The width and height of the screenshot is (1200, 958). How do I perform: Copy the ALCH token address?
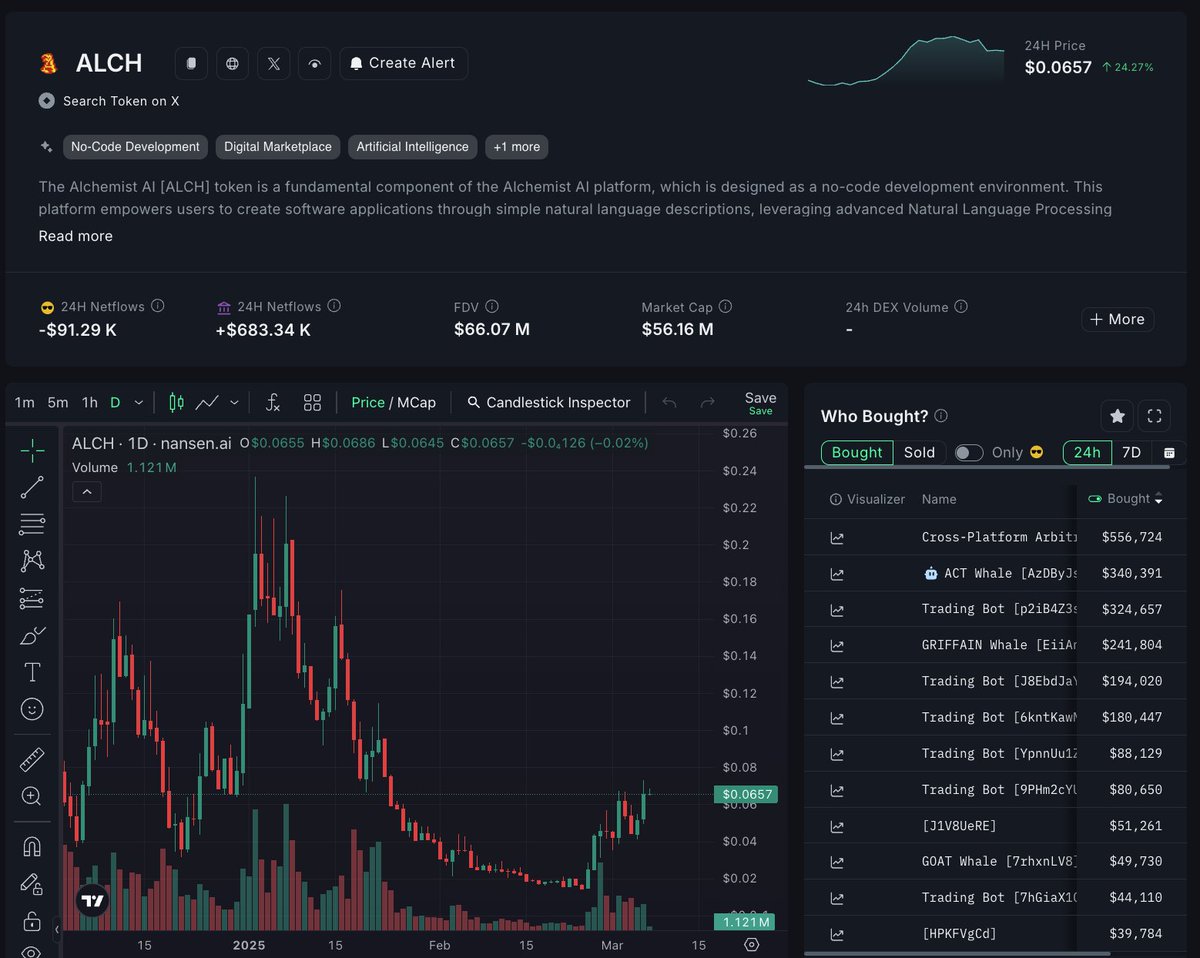(191, 63)
